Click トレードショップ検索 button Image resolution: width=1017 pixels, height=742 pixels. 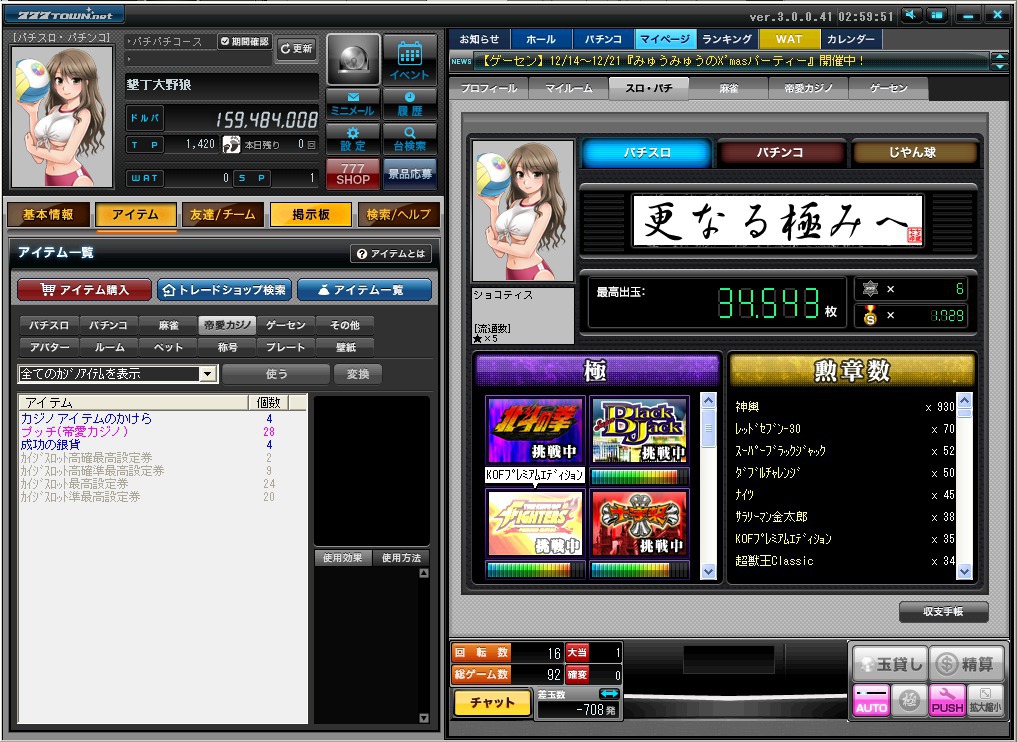[x=224, y=290]
